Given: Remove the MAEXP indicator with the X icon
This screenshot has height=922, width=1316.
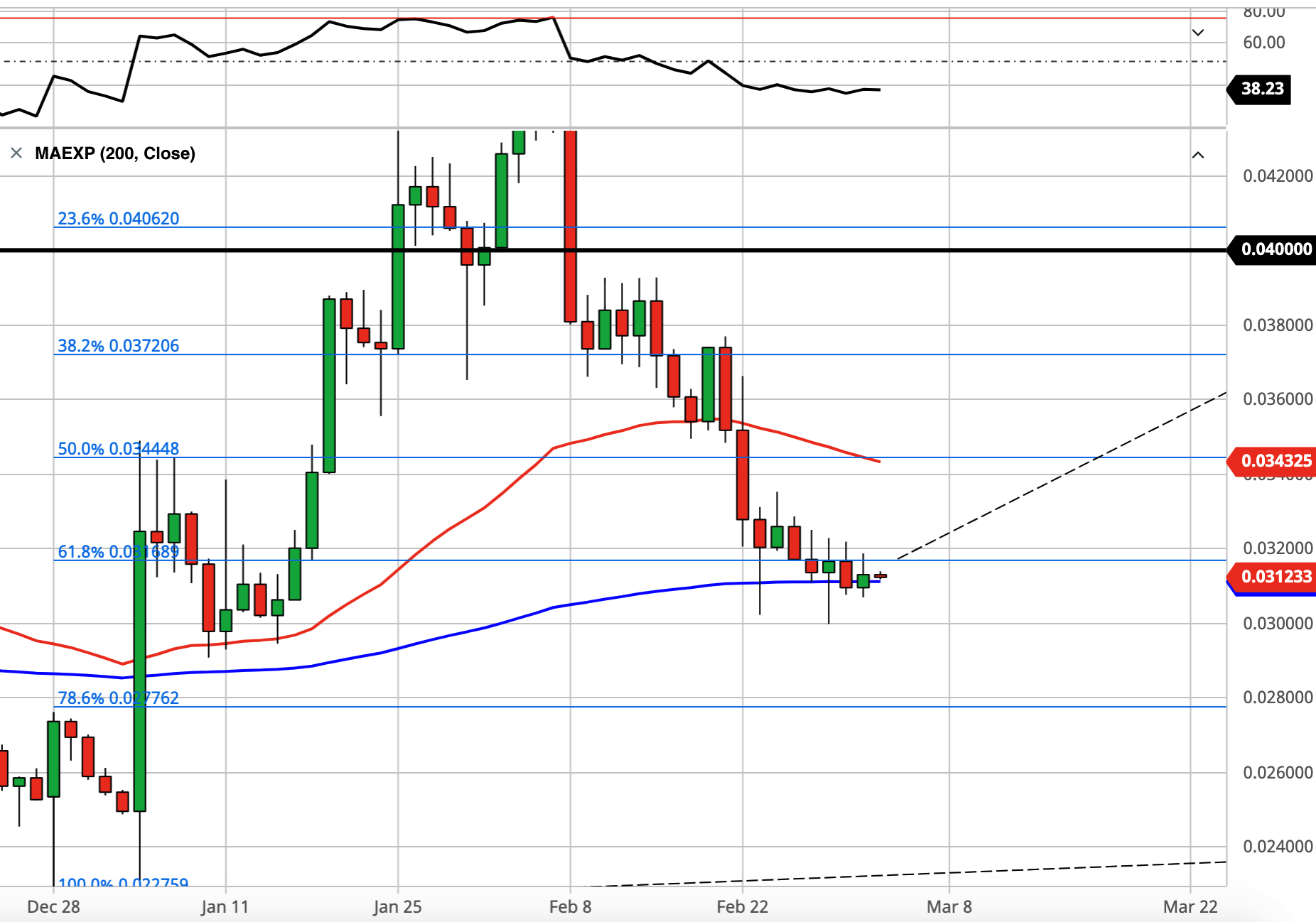Looking at the screenshot, I should coord(16,153).
